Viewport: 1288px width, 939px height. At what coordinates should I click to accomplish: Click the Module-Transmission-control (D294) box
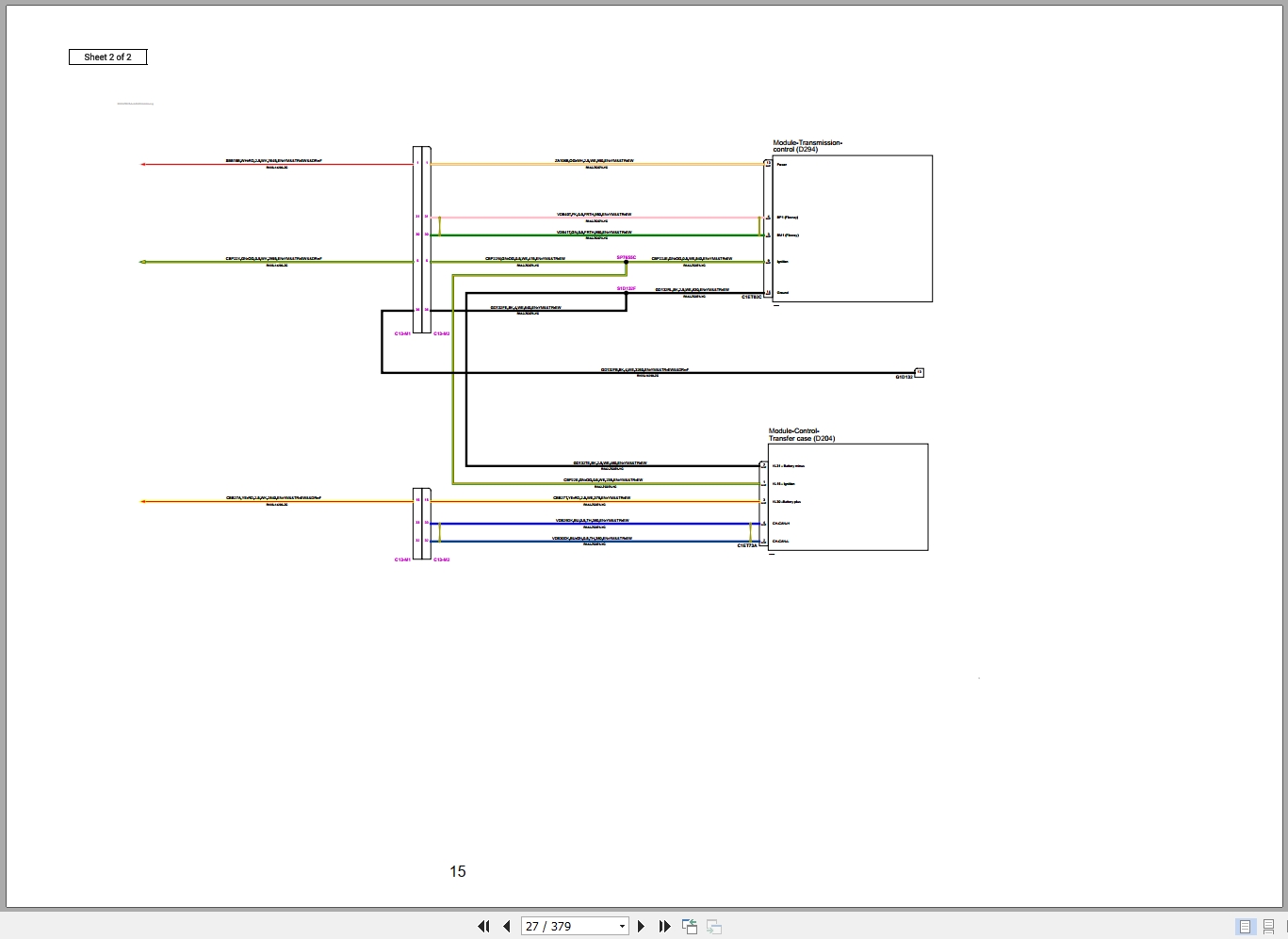(852, 229)
